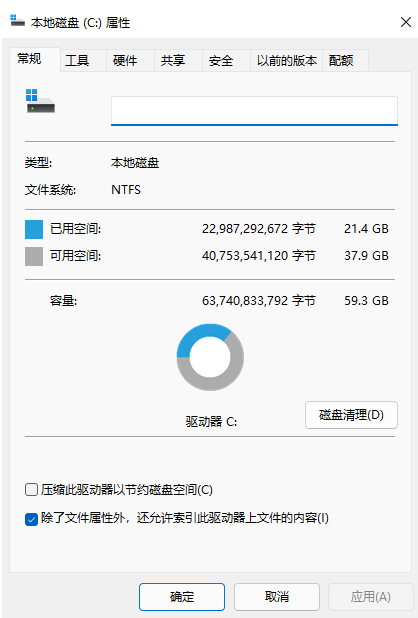Screen dimensions: 418x618
Task: Click the 确定 button
Action: (x=182, y=597)
